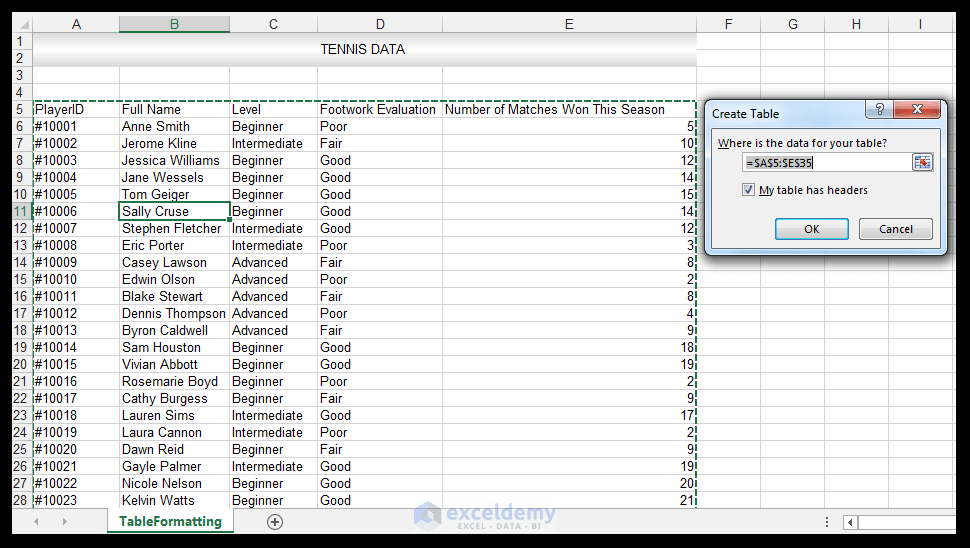Image resolution: width=970 pixels, height=548 pixels.
Task: Click Level cell in Casey Lawson row
Action: 273,262
